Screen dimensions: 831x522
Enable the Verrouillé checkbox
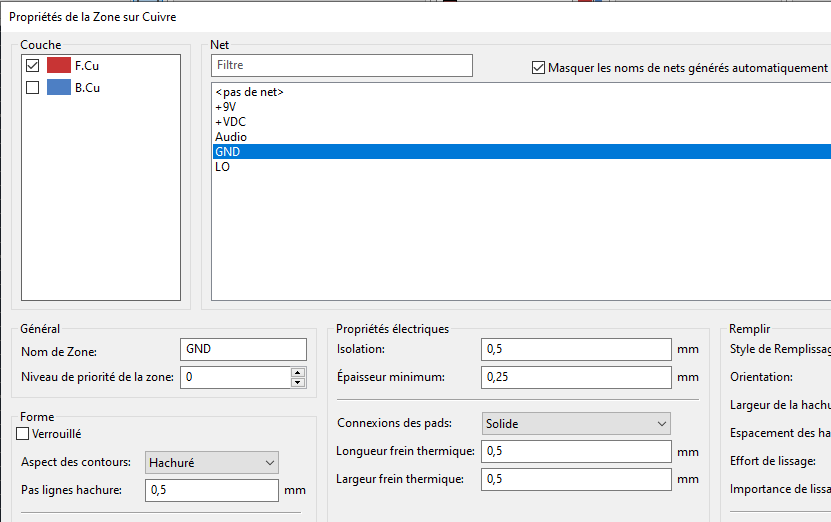pos(23,434)
